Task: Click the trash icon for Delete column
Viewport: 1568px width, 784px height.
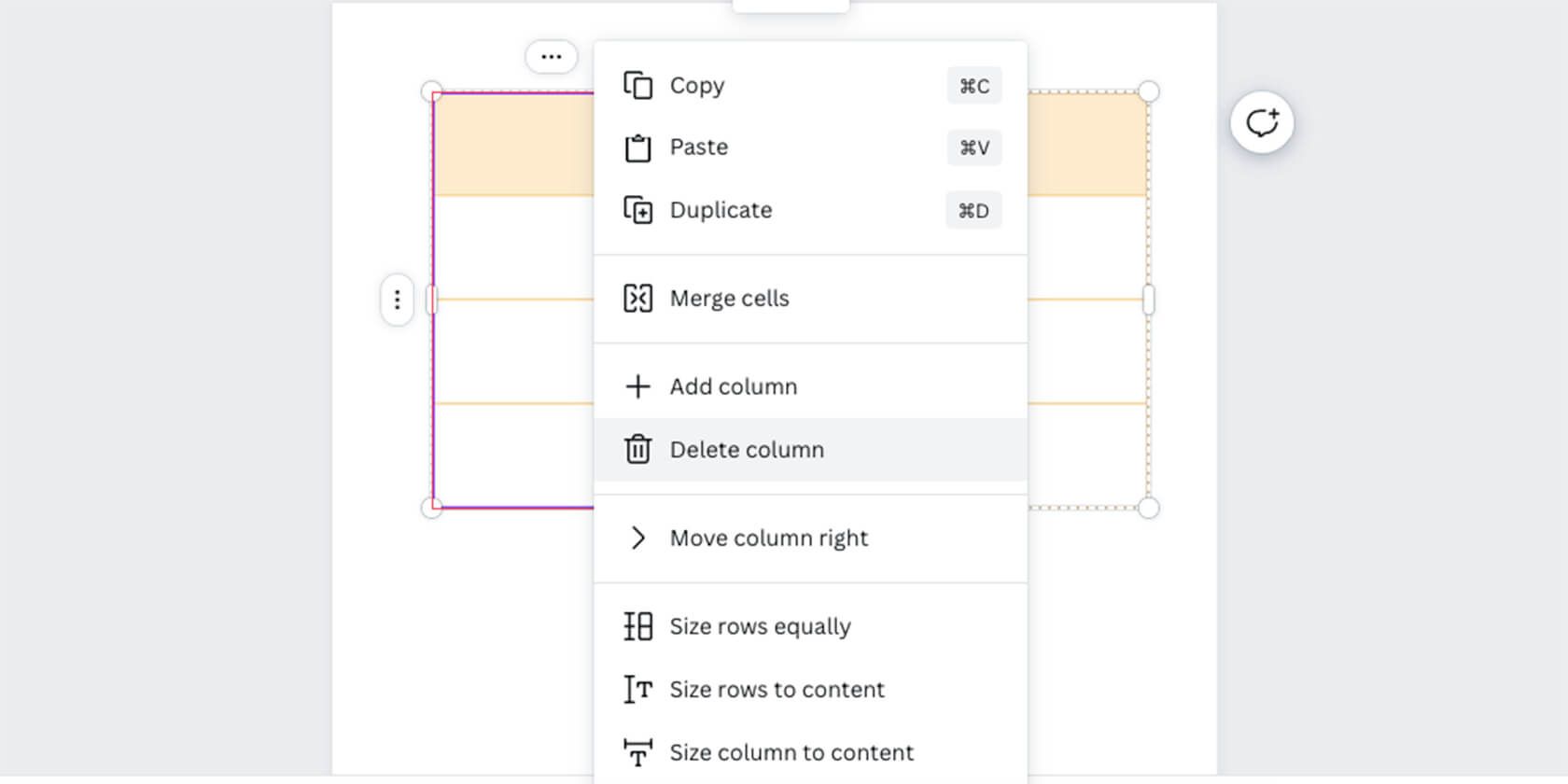Action: click(638, 449)
